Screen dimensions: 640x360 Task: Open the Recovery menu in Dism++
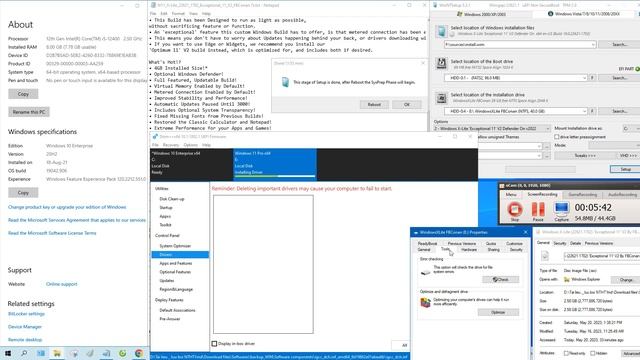[171, 145]
